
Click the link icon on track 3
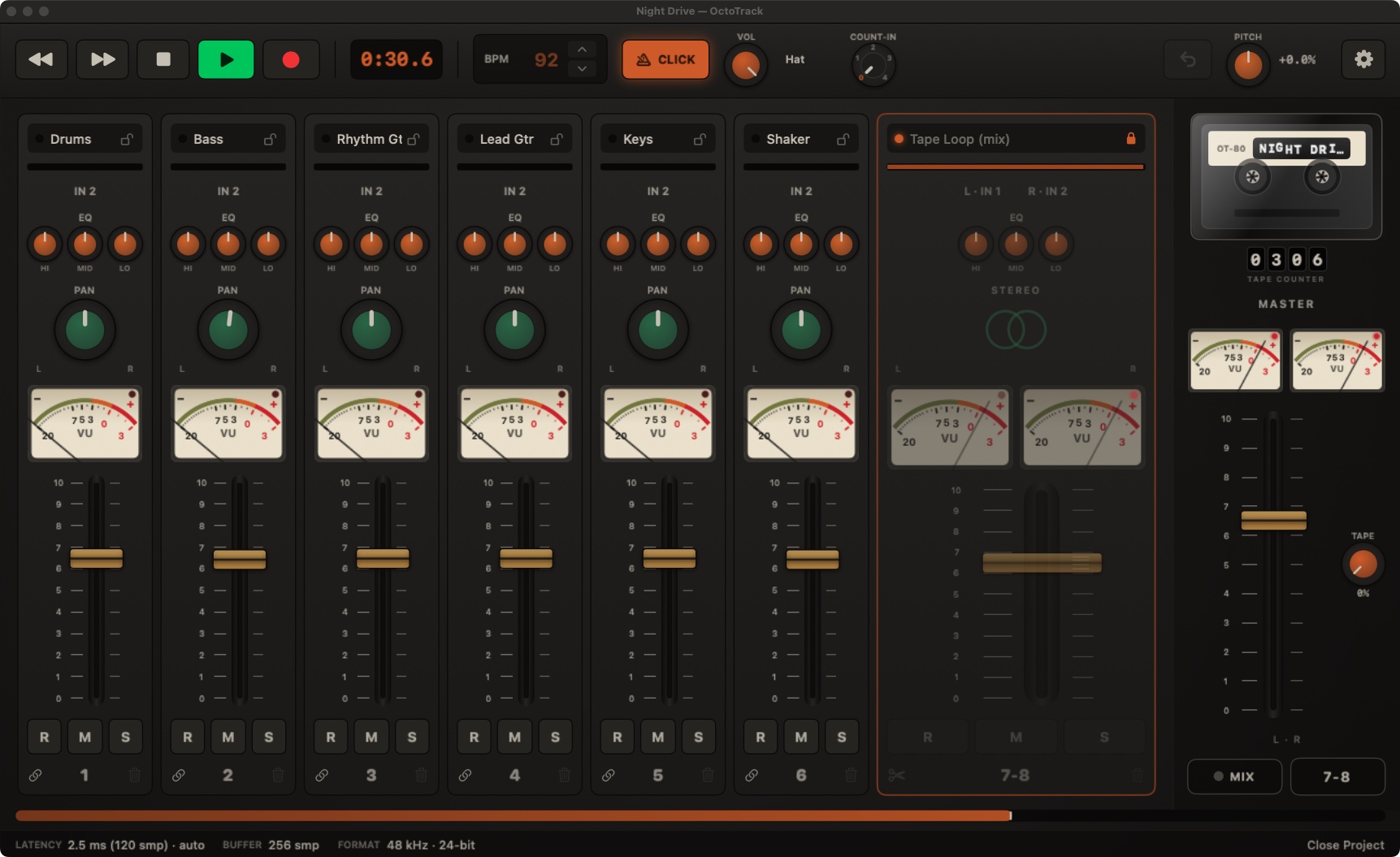pyautogui.click(x=322, y=775)
